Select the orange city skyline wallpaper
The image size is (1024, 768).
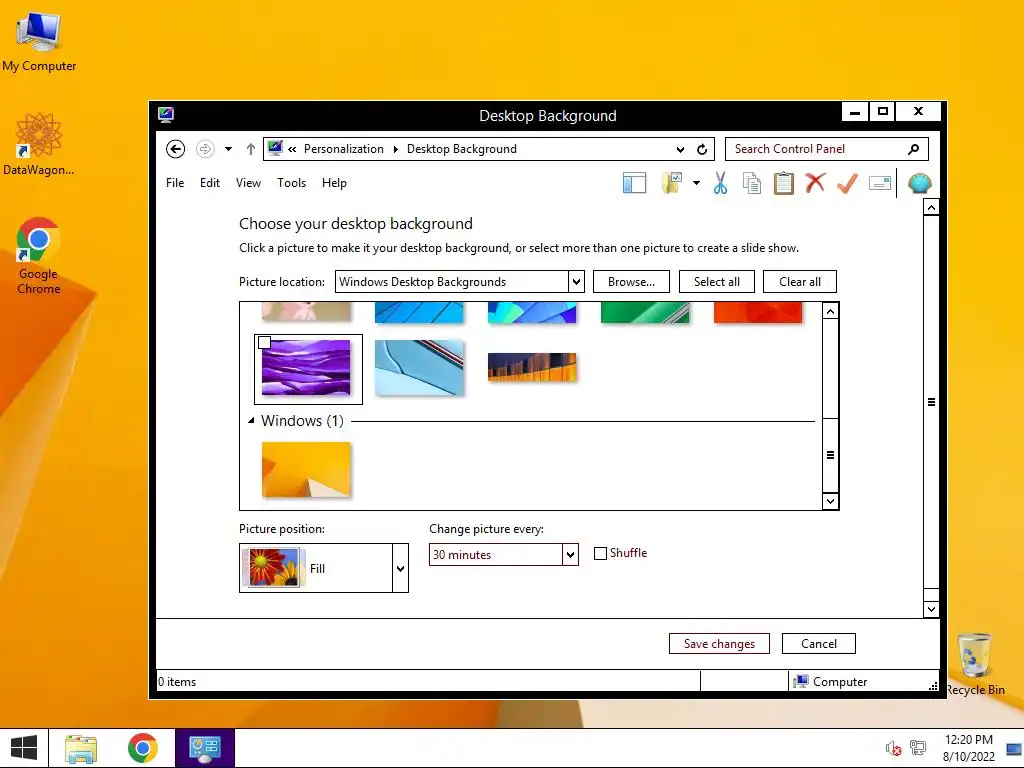point(532,367)
